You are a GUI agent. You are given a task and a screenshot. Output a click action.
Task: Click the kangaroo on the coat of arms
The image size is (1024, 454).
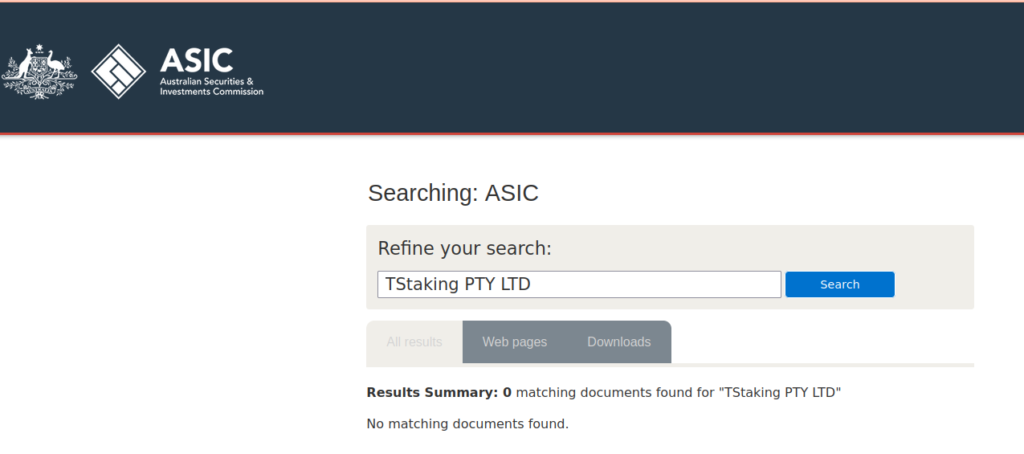(x=24, y=65)
